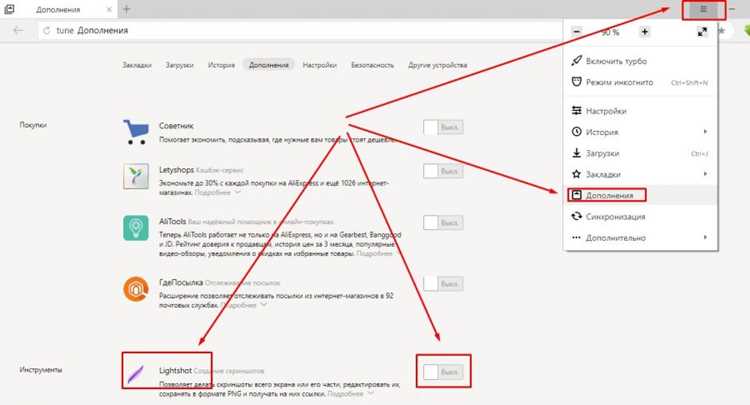Click the ГдеПосылка orange icon

pyautogui.click(x=136, y=289)
